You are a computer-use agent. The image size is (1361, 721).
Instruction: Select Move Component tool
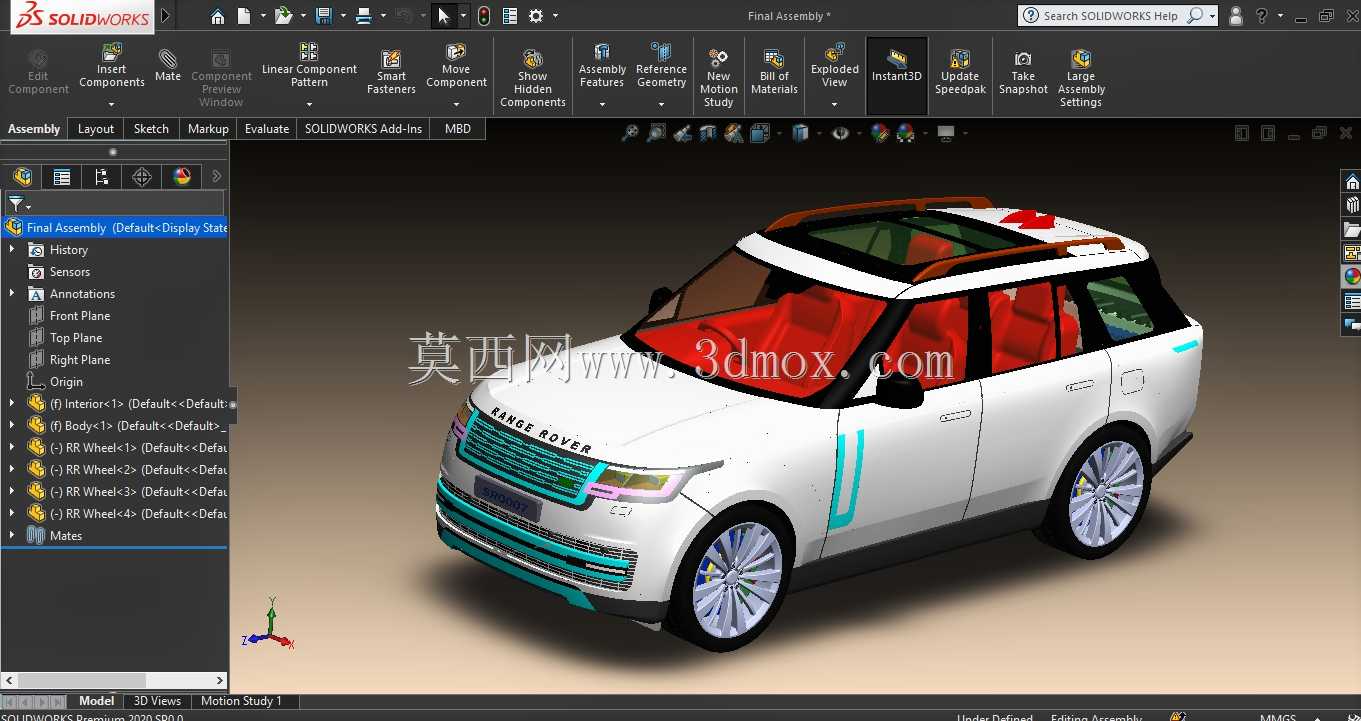456,65
